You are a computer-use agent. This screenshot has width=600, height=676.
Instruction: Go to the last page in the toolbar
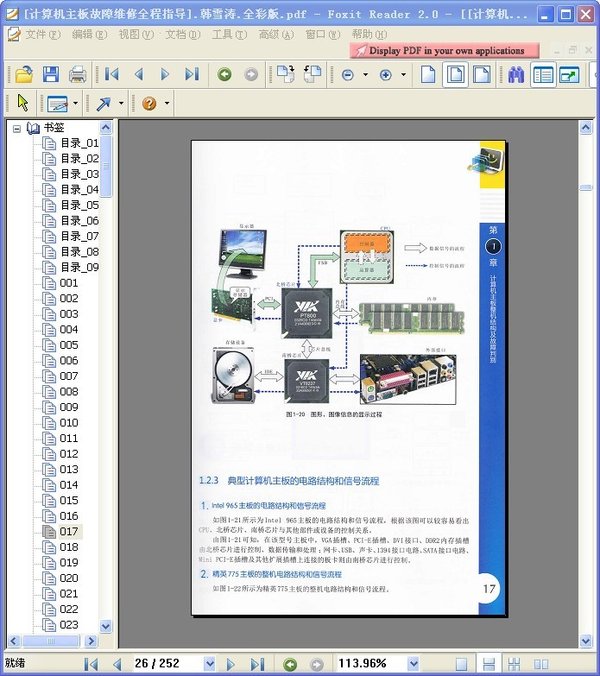pos(192,74)
